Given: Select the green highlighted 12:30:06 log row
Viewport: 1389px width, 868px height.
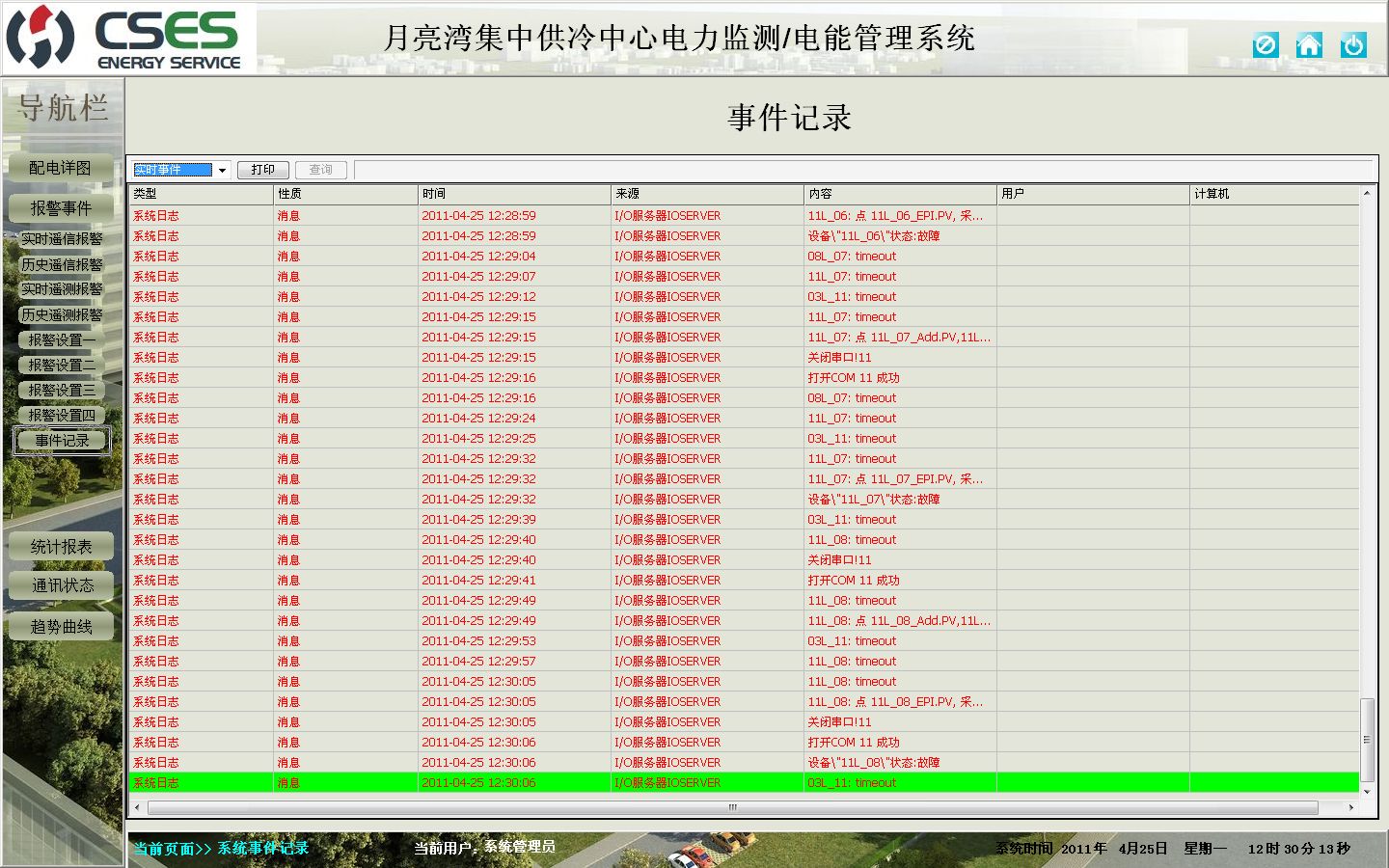Looking at the screenshot, I should point(743,783).
